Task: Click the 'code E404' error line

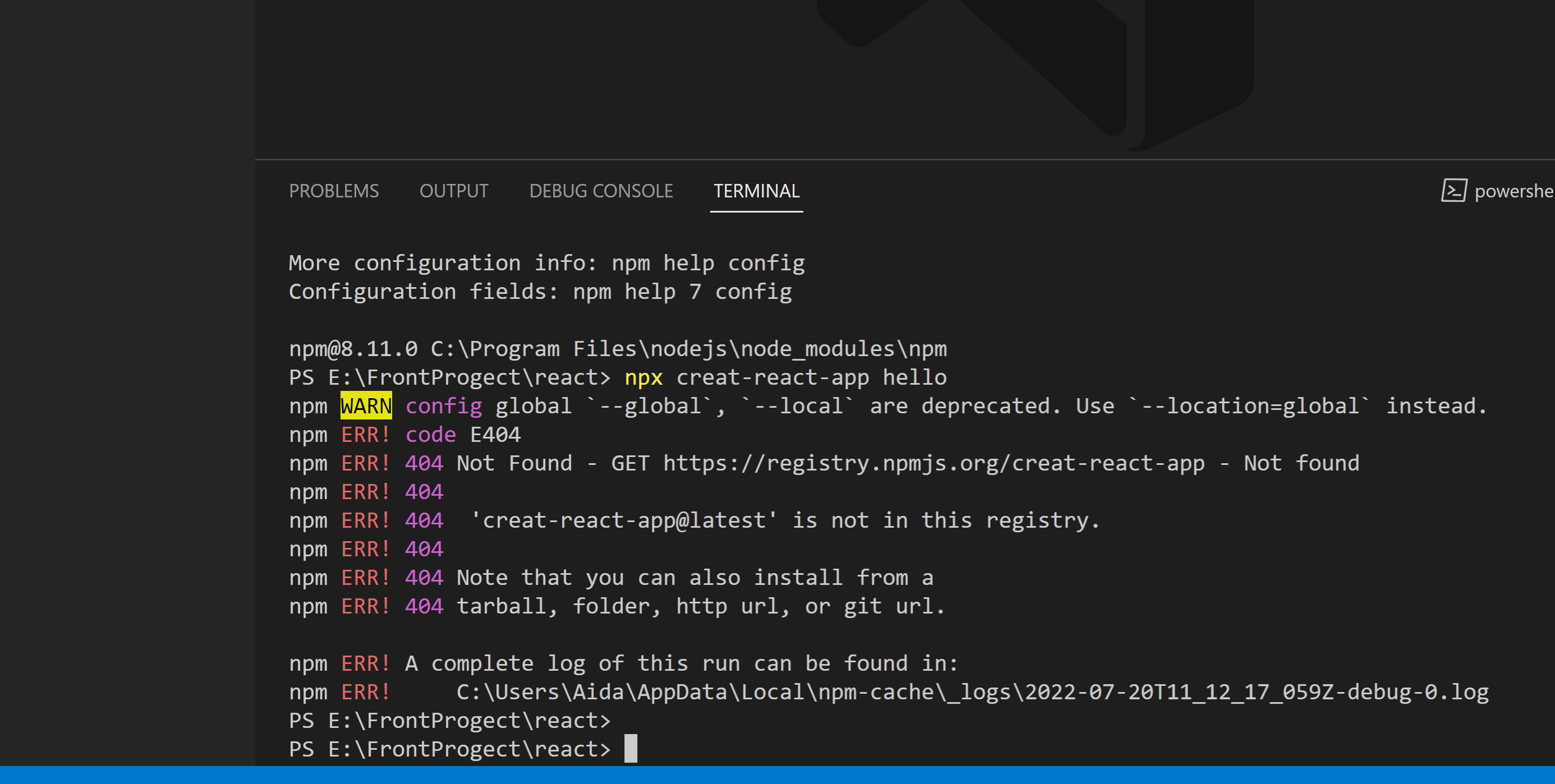Action: click(404, 435)
